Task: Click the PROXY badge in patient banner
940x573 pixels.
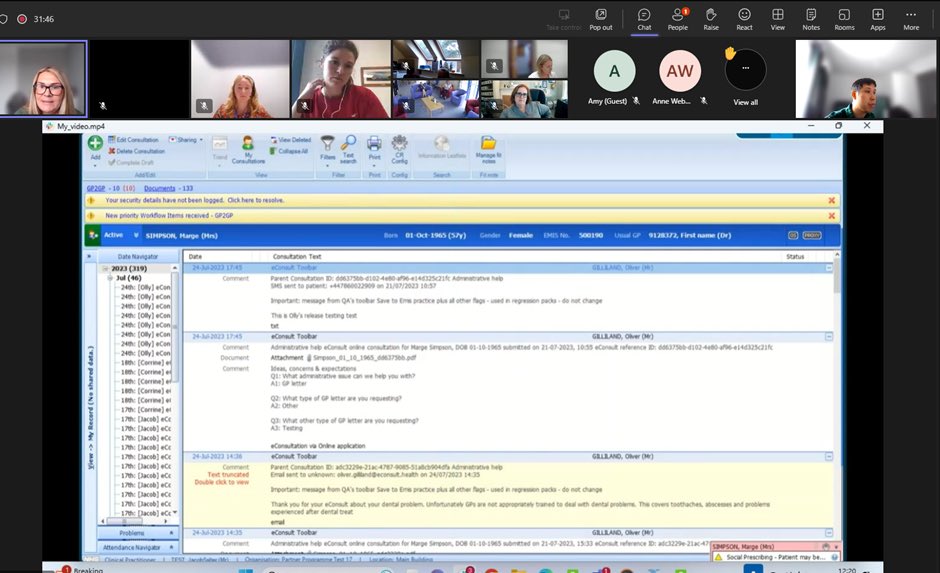Action: [x=812, y=236]
